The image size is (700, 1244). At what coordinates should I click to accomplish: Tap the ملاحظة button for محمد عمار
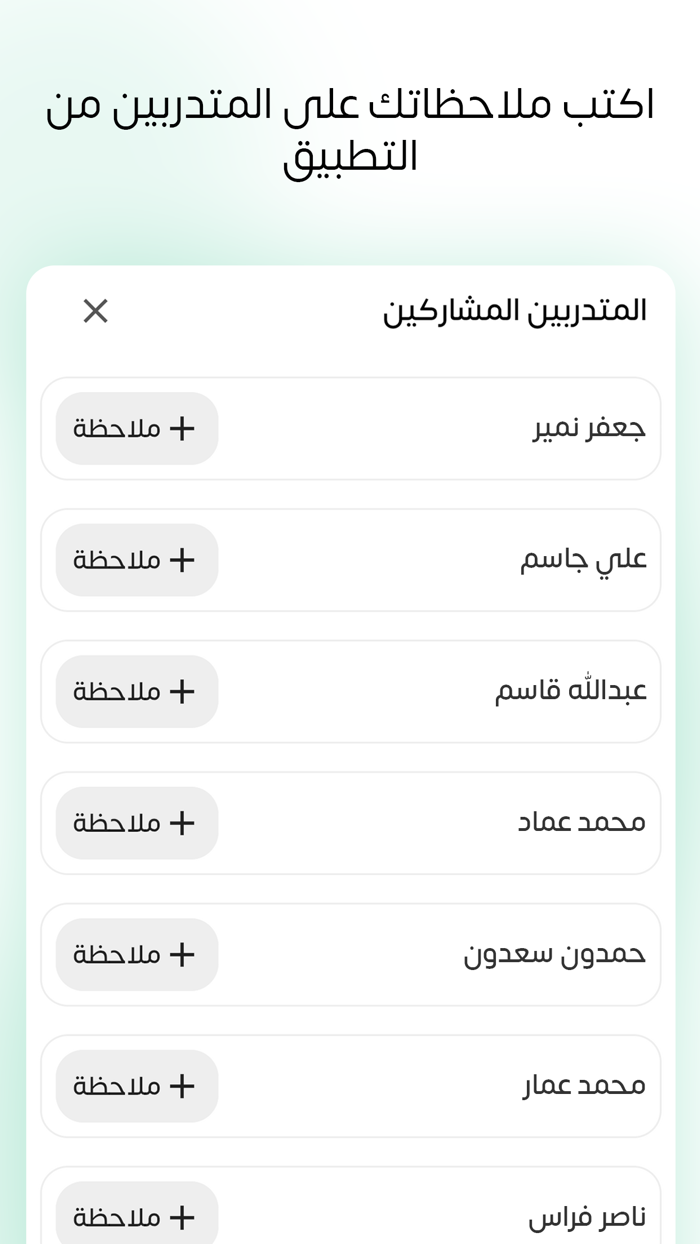[x=137, y=1086]
